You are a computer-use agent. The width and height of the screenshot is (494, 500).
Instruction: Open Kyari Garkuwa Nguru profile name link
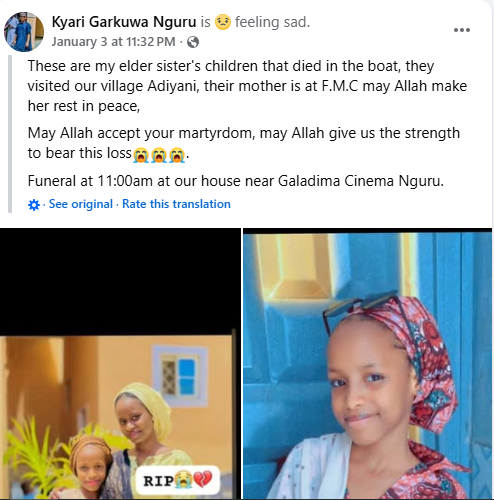tap(124, 22)
